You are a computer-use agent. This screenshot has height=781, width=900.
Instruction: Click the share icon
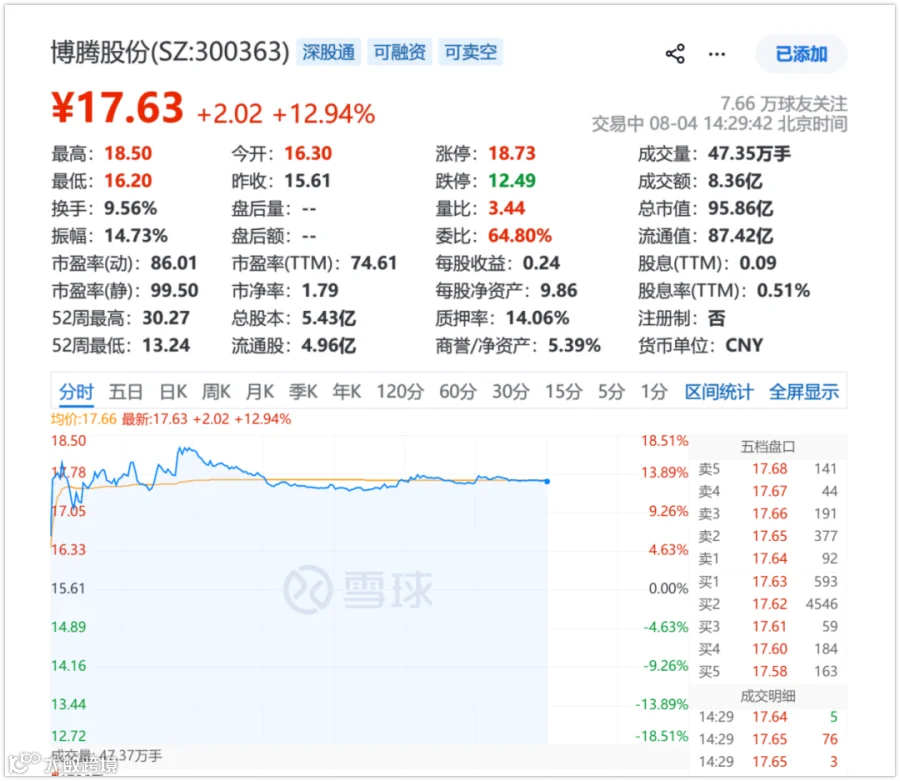pyautogui.click(x=675, y=54)
